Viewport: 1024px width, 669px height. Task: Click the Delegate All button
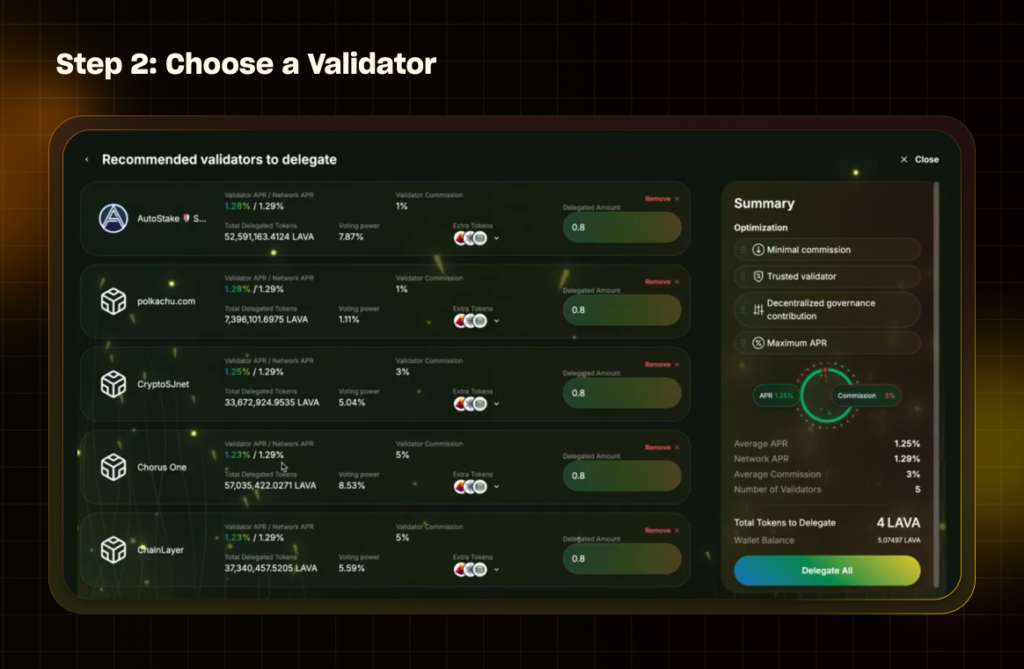coord(827,570)
